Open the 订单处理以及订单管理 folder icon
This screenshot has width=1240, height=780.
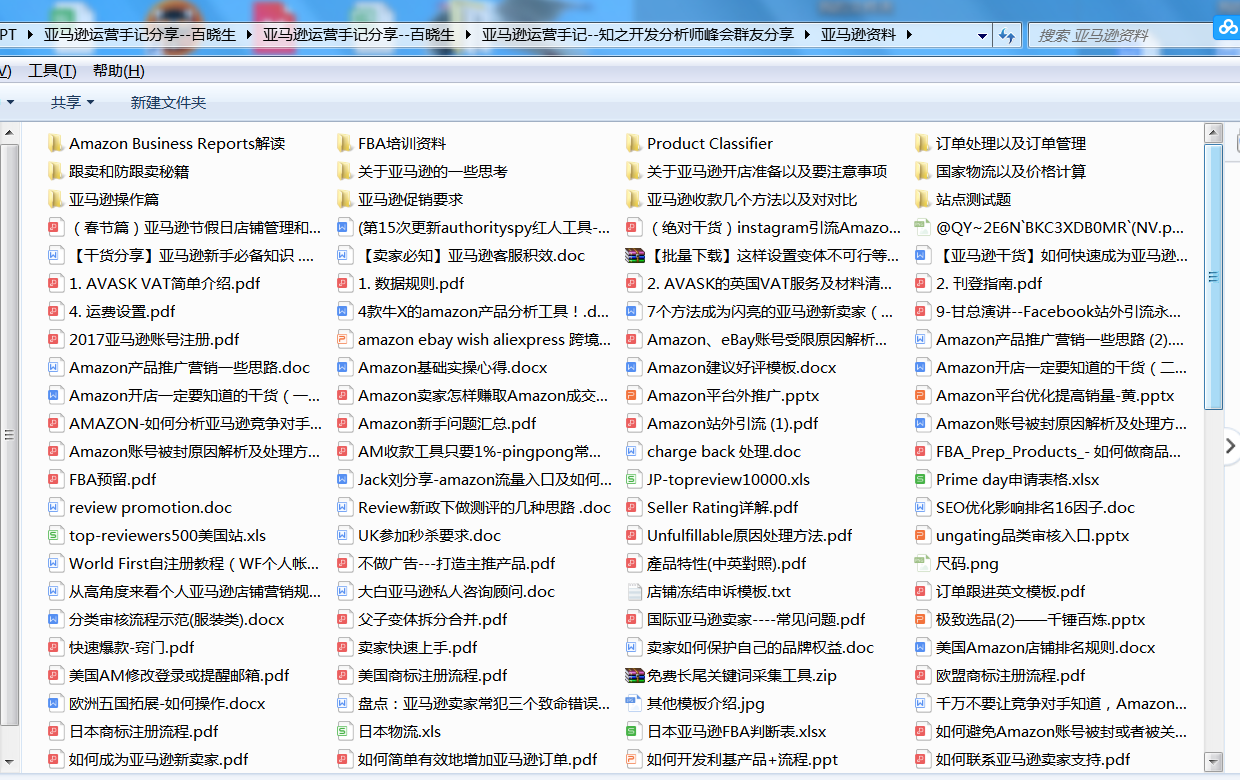click(x=923, y=143)
